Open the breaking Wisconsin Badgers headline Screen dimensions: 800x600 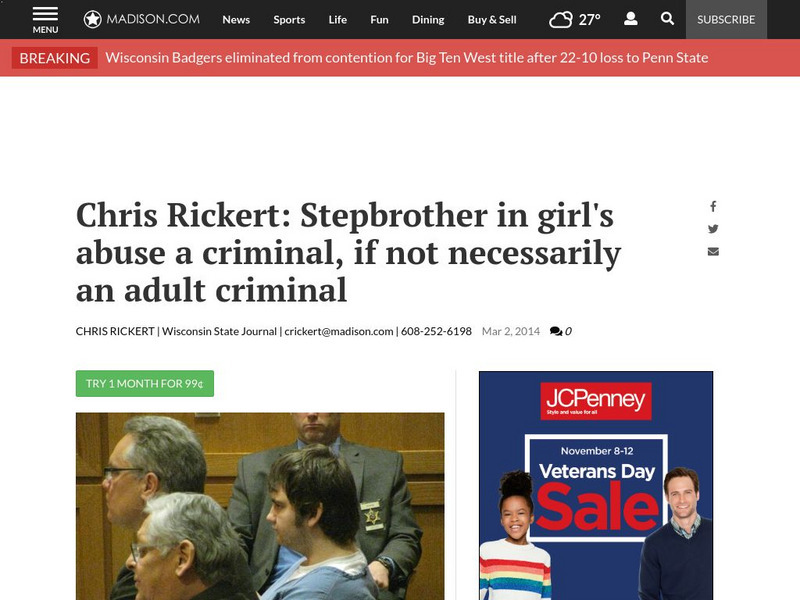(x=407, y=58)
